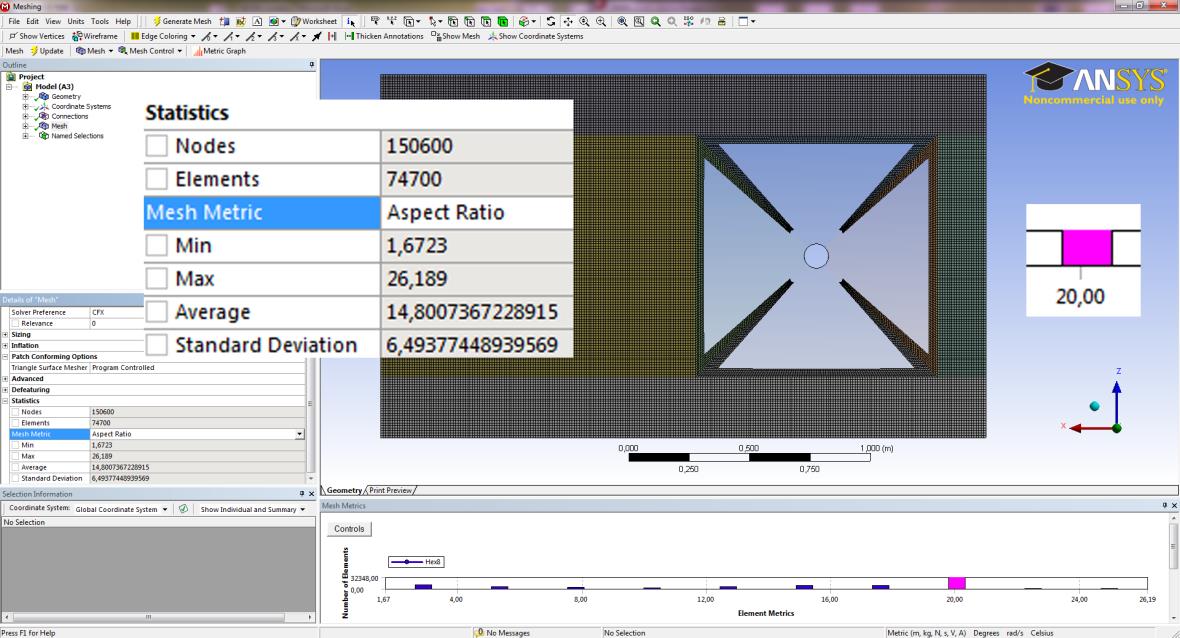Expand the Advanced group

(x=5, y=378)
